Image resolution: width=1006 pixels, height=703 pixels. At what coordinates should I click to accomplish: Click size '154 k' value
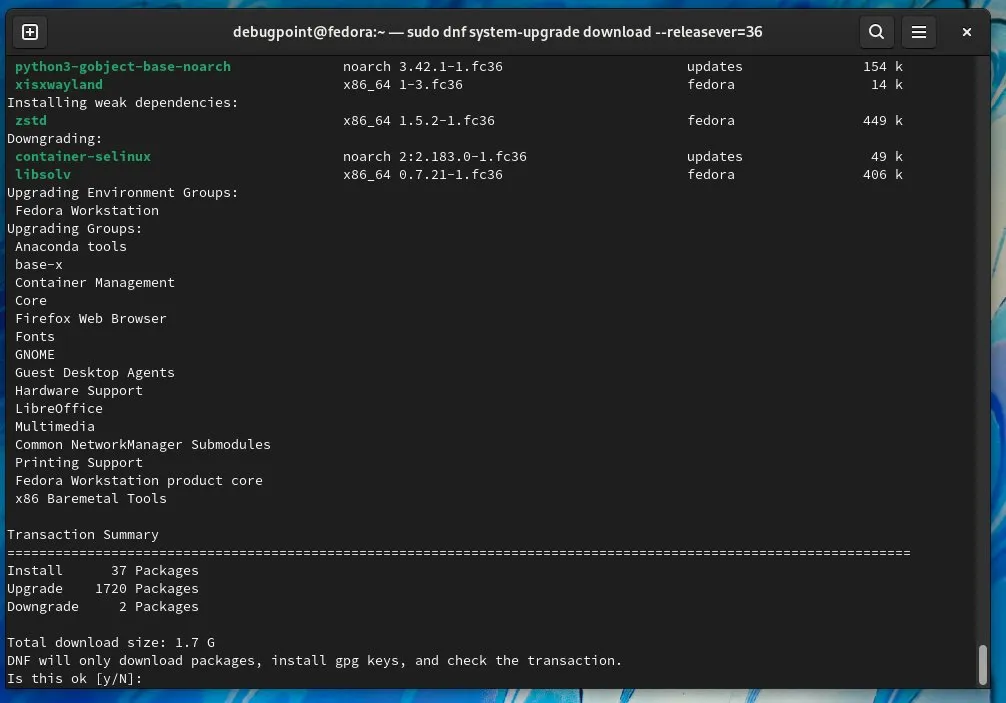click(883, 67)
